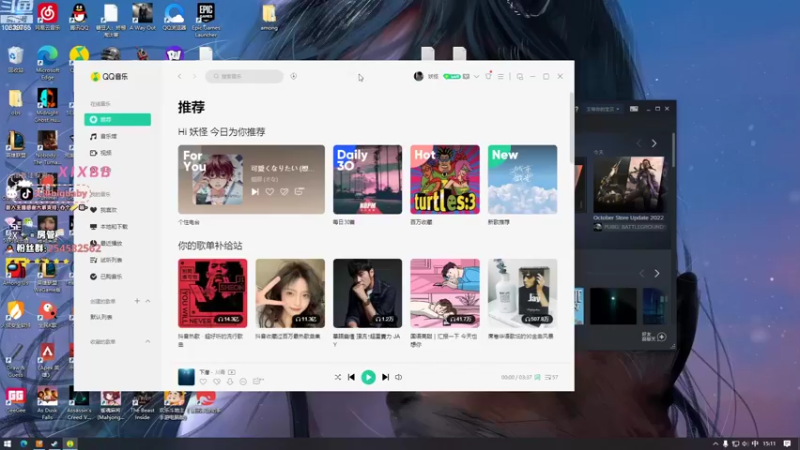Select the A Way Out desktop icon
This screenshot has width=800, height=450.
click(x=142, y=17)
